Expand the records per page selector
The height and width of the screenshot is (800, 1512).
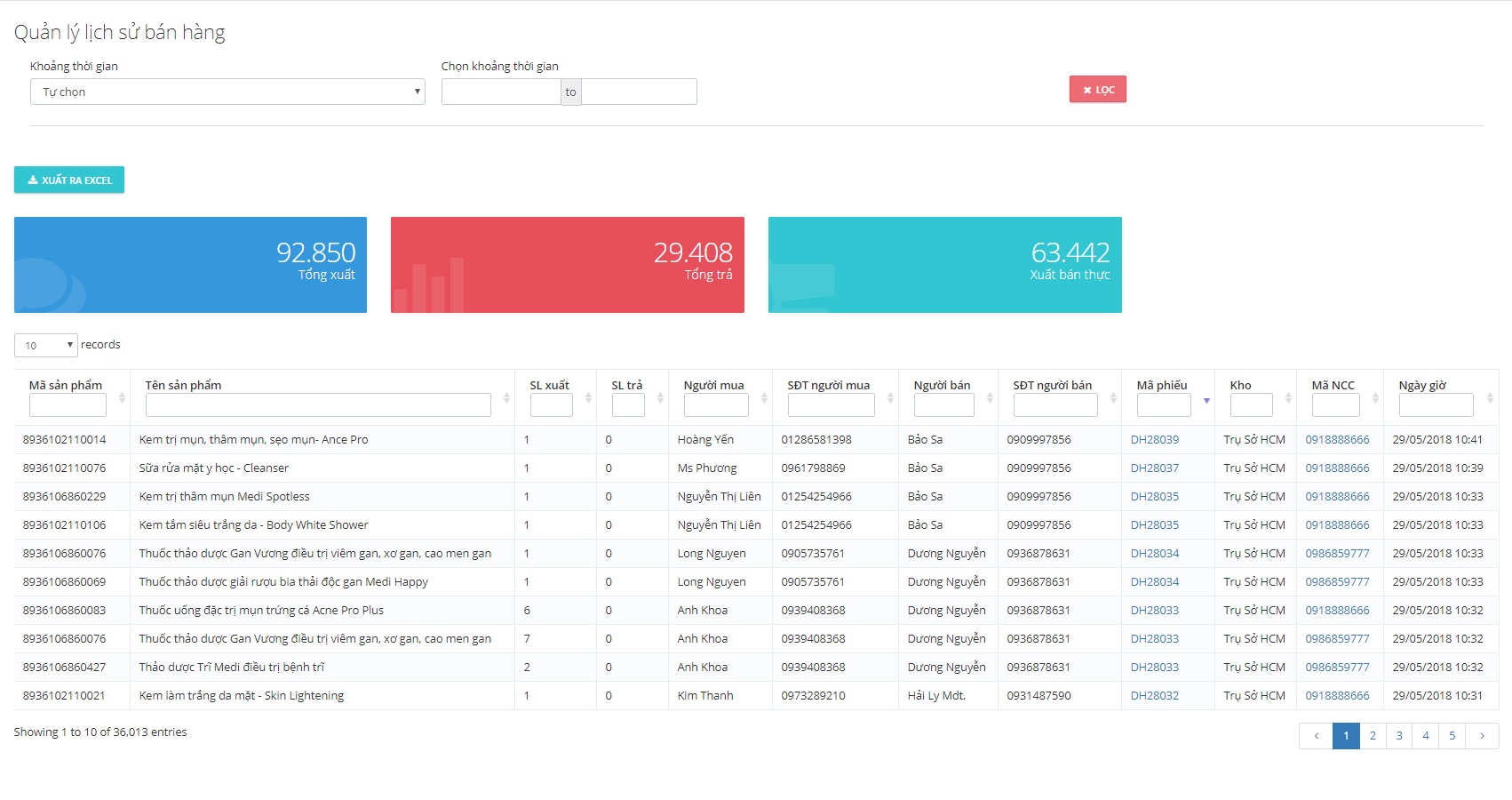pos(46,345)
